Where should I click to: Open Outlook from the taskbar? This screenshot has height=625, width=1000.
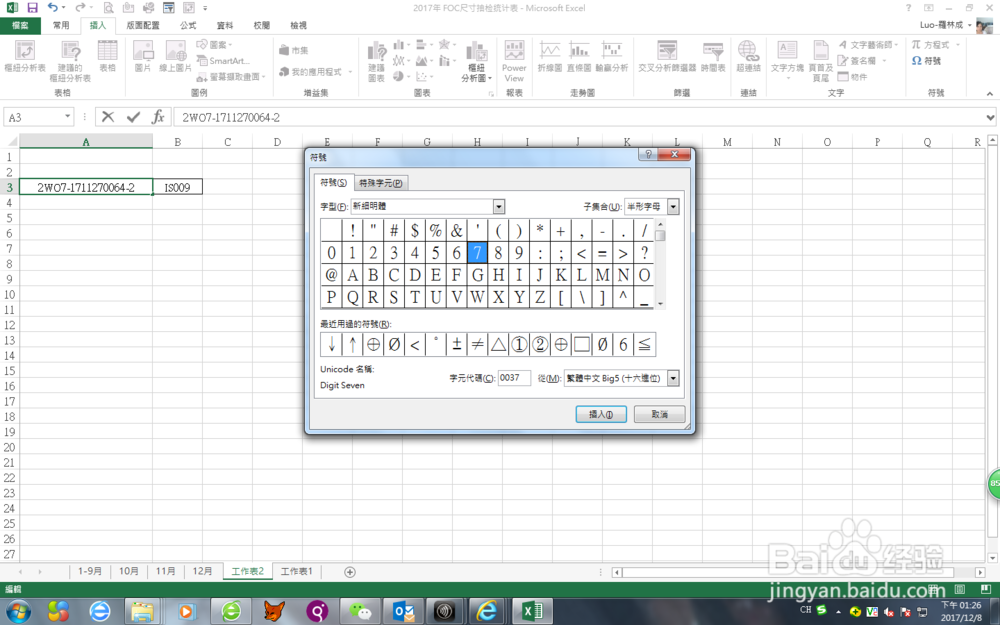click(404, 611)
